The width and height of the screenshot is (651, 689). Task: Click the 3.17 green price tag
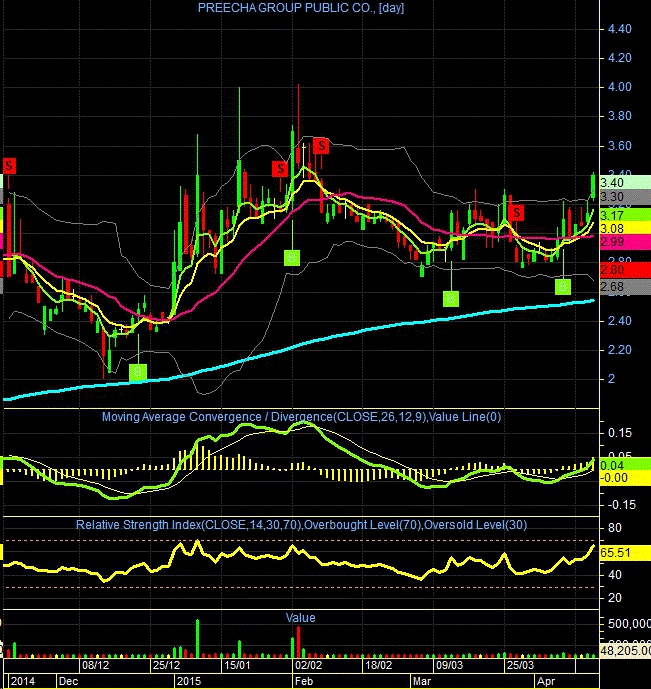[x=625, y=215]
